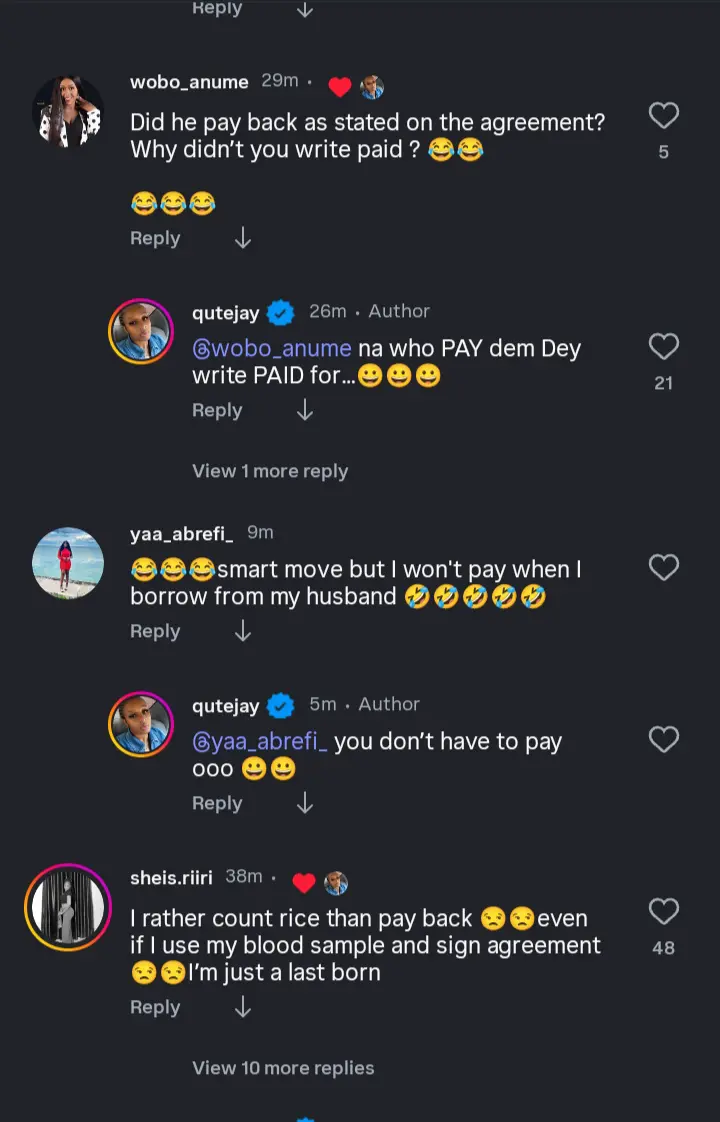Viewport: 720px width, 1122px height.
Task: Heart sheis.riiri's comment about counting rice
Action: pos(663,912)
